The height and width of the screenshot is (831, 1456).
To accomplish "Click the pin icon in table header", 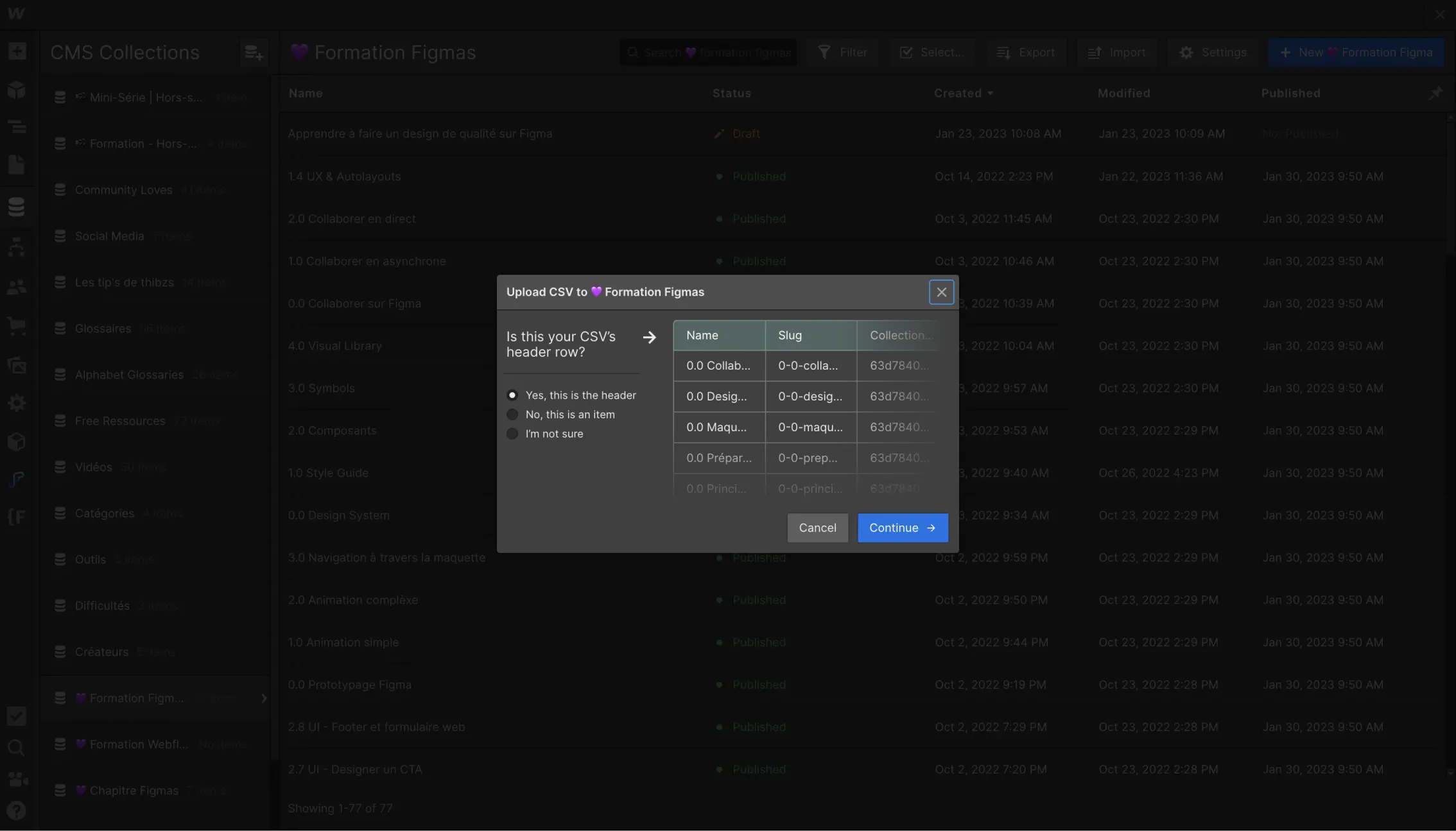I will pyautogui.click(x=1435, y=94).
